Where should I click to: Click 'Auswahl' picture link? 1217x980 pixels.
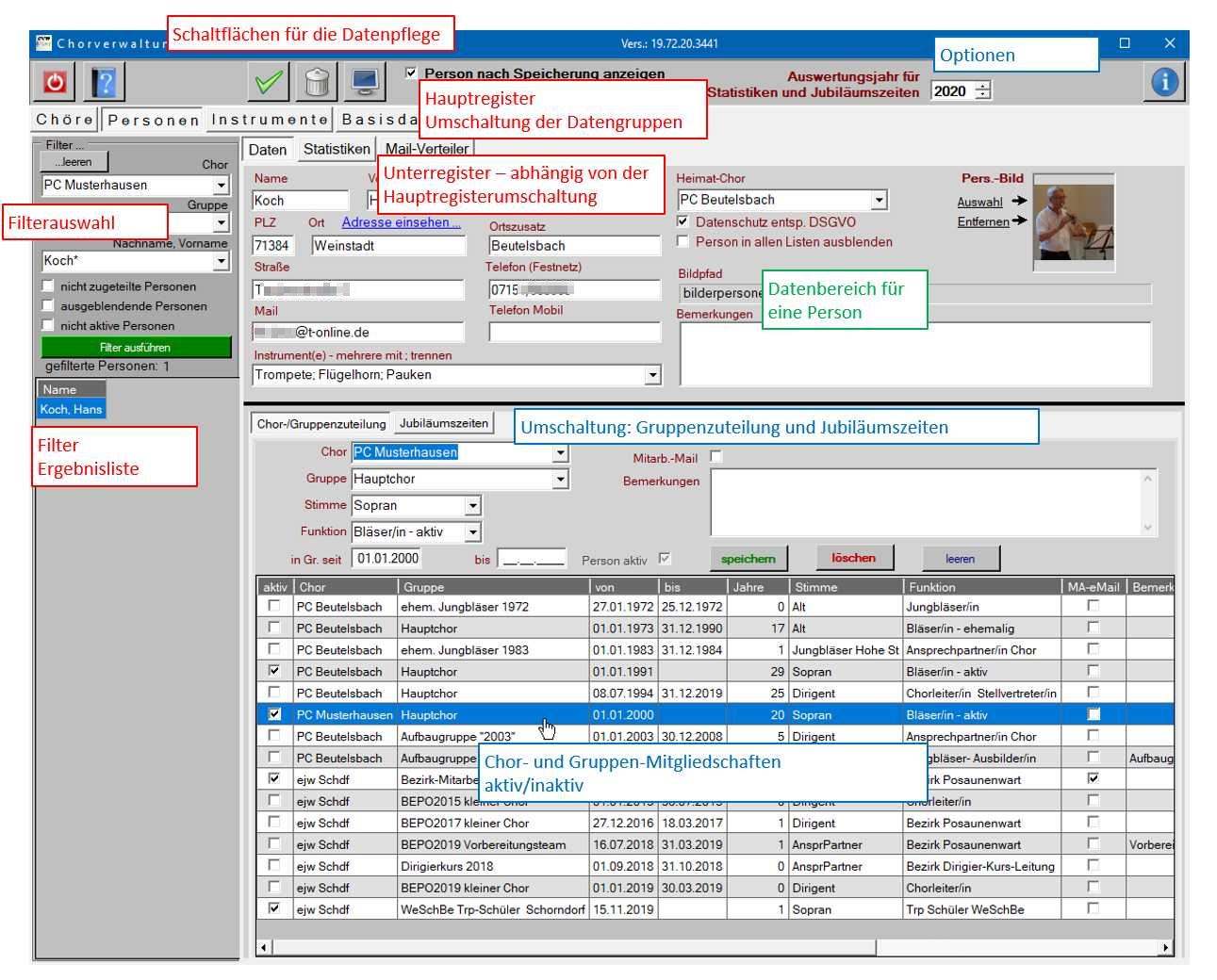tap(980, 202)
